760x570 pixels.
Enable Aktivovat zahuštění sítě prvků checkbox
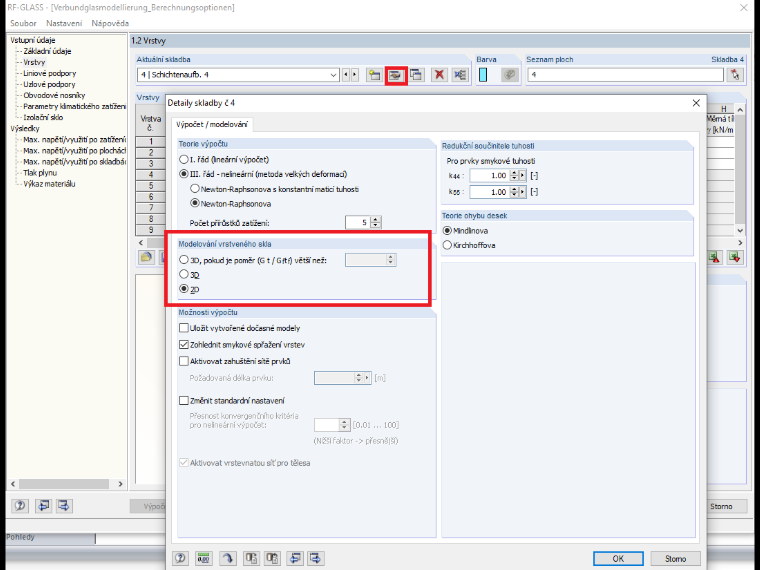(184, 361)
